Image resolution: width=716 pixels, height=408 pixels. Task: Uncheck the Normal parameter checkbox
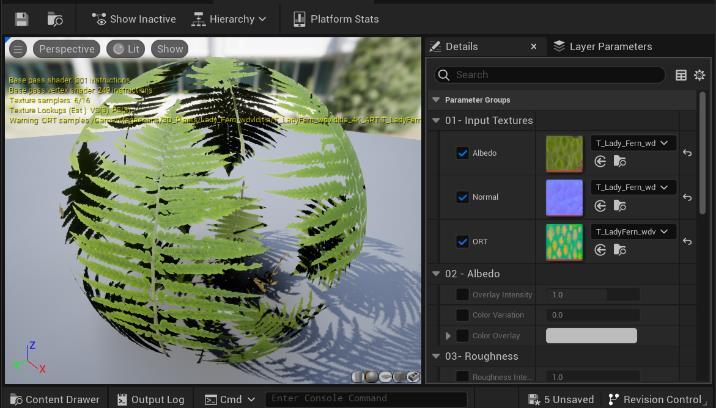point(463,197)
